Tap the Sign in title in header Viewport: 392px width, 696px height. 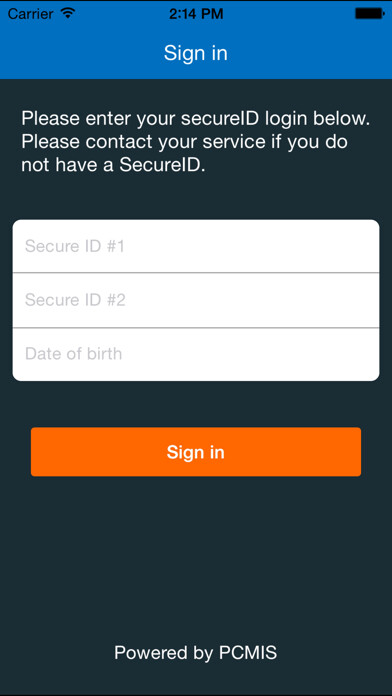[x=196, y=53]
